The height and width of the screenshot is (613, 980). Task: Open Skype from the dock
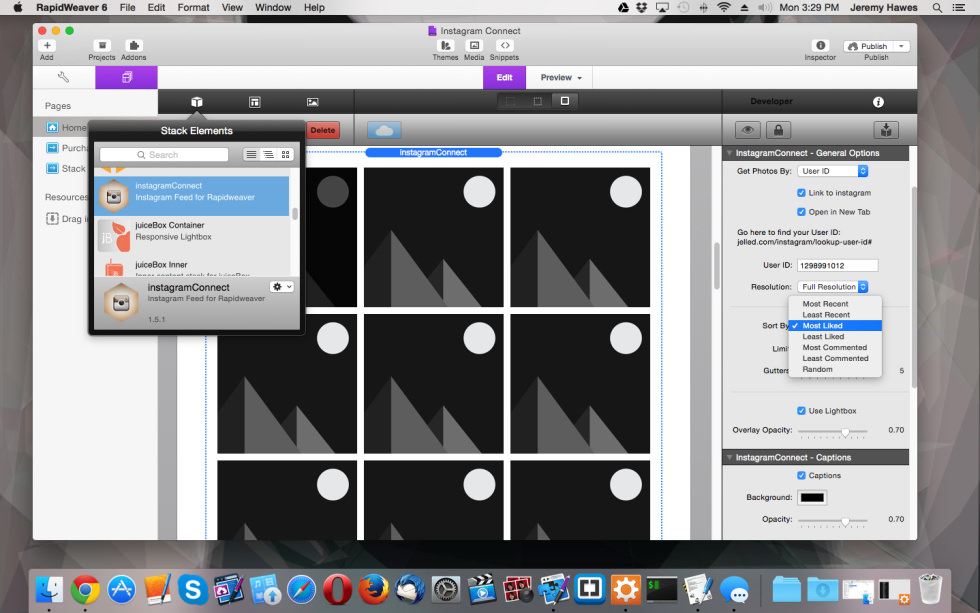[x=193, y=589]
